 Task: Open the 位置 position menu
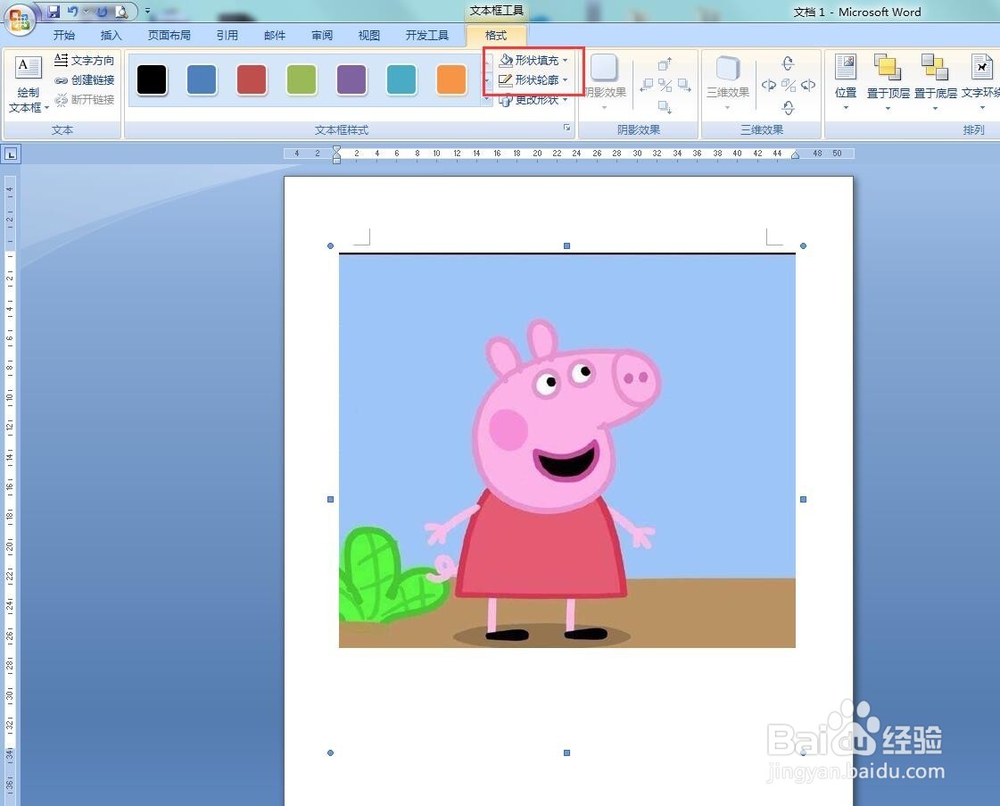click(846, 82)
